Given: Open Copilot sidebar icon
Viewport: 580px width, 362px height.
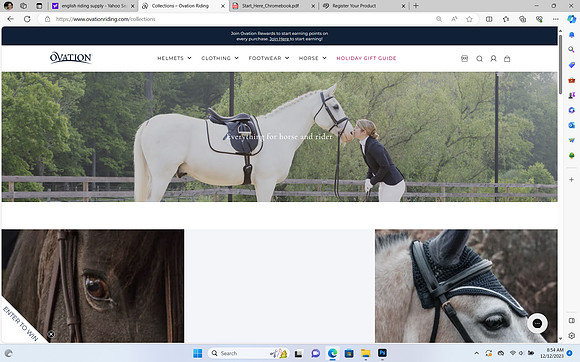Looking at the screenshot, I should coord(571,19).
